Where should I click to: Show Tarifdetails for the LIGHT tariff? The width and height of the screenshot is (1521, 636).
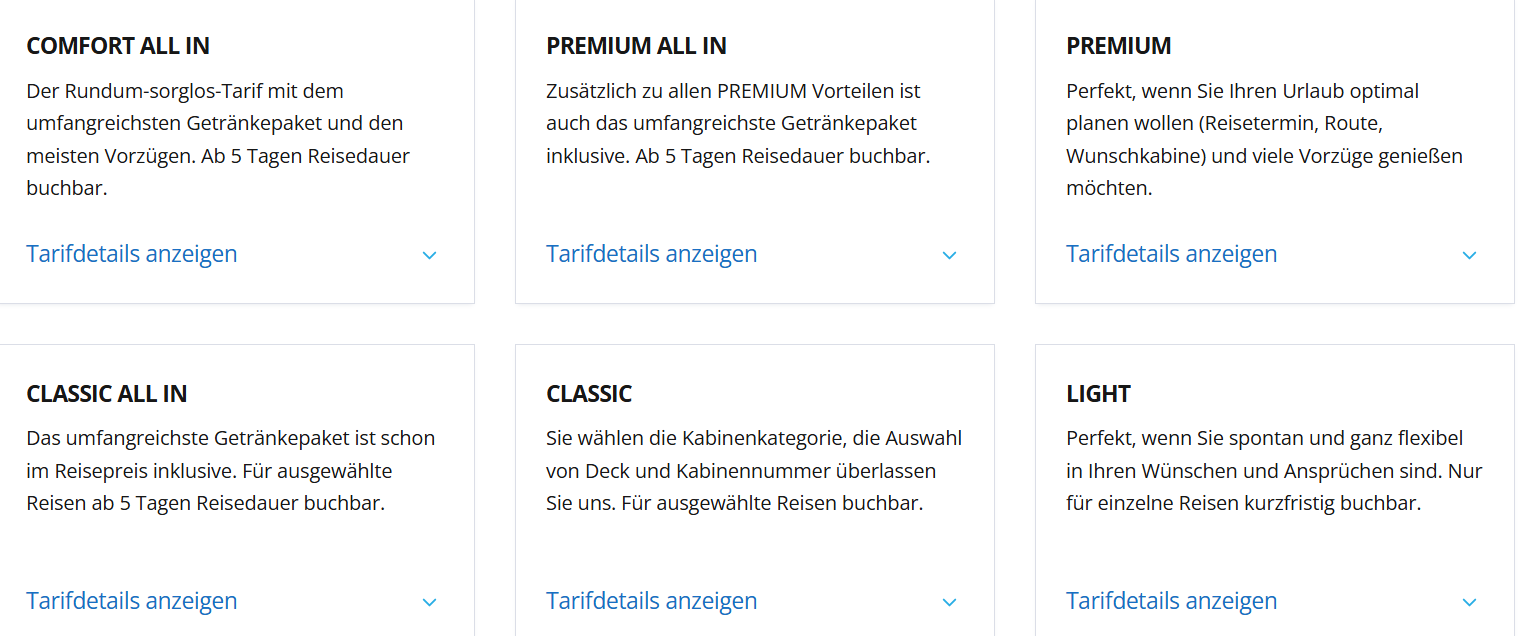[1172, 601]
